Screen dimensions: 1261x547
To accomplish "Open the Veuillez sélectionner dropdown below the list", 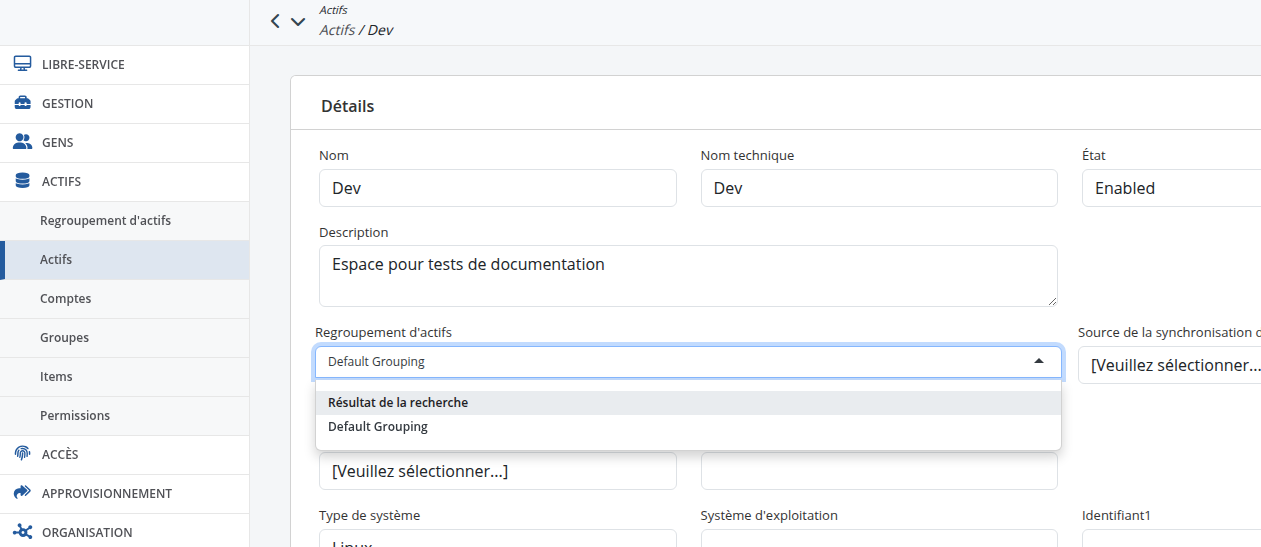I will 498,471.
